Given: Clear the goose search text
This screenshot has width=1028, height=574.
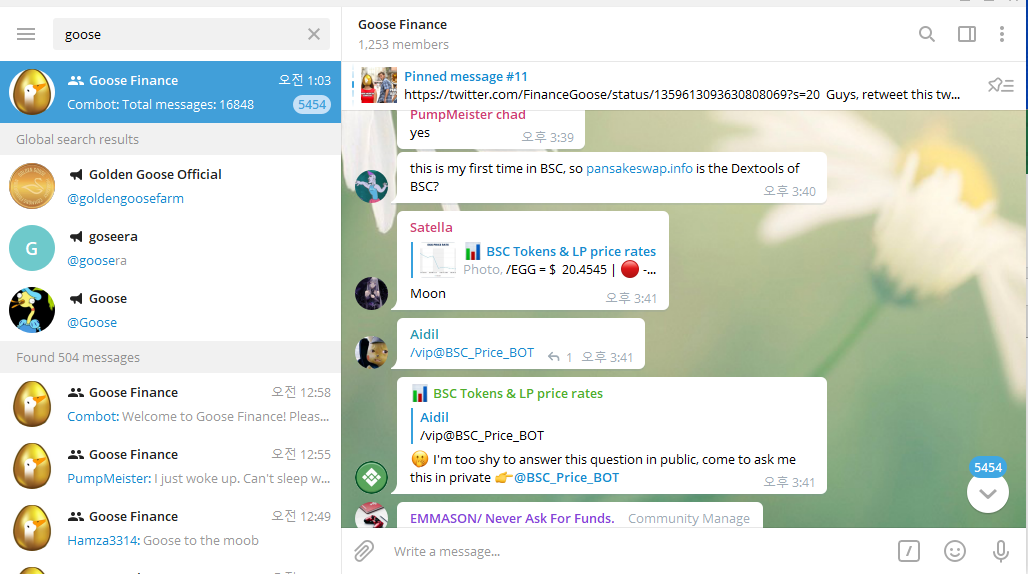Looking at the screenshot, I should pos(314,34).
